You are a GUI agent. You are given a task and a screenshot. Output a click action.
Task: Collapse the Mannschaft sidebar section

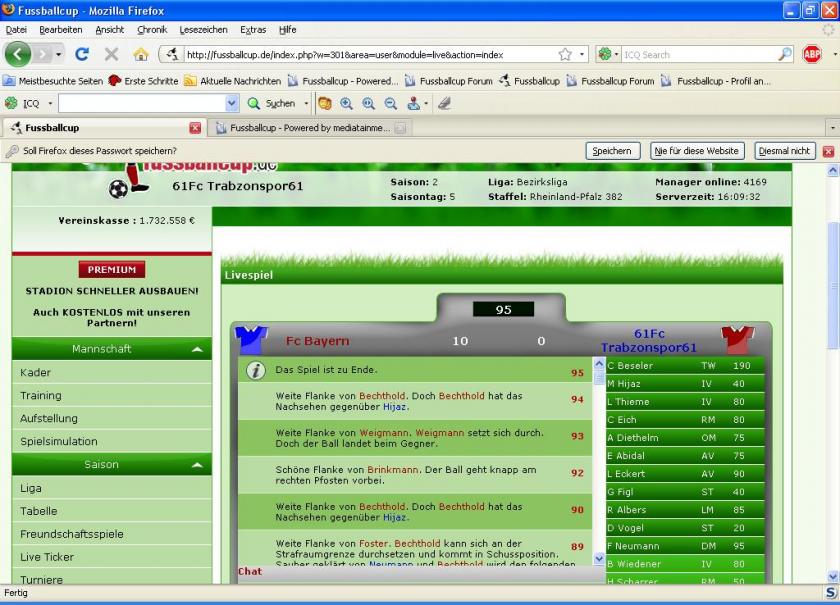[x=197, y=349]
